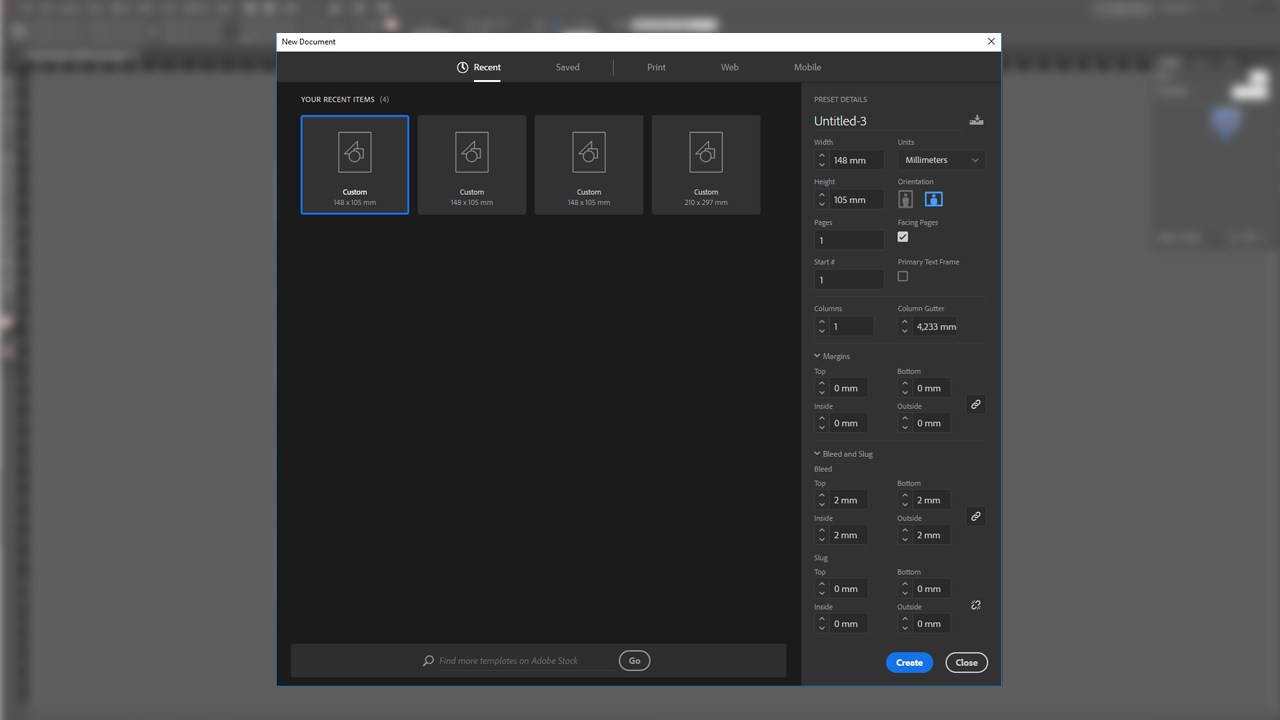The width and height of the screenshot is (1280, 720).
Task: Click the Create button
Action: [909, 662]
